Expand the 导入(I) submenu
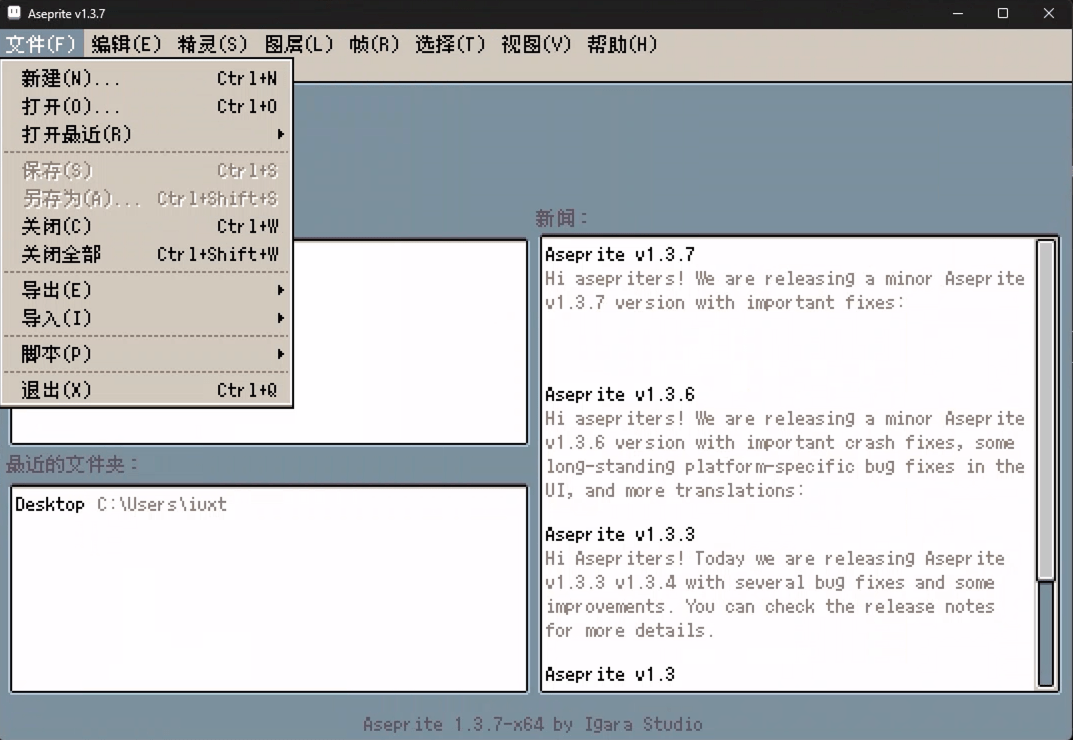This screenshot has width=1073, height=740. pos(147,318)
